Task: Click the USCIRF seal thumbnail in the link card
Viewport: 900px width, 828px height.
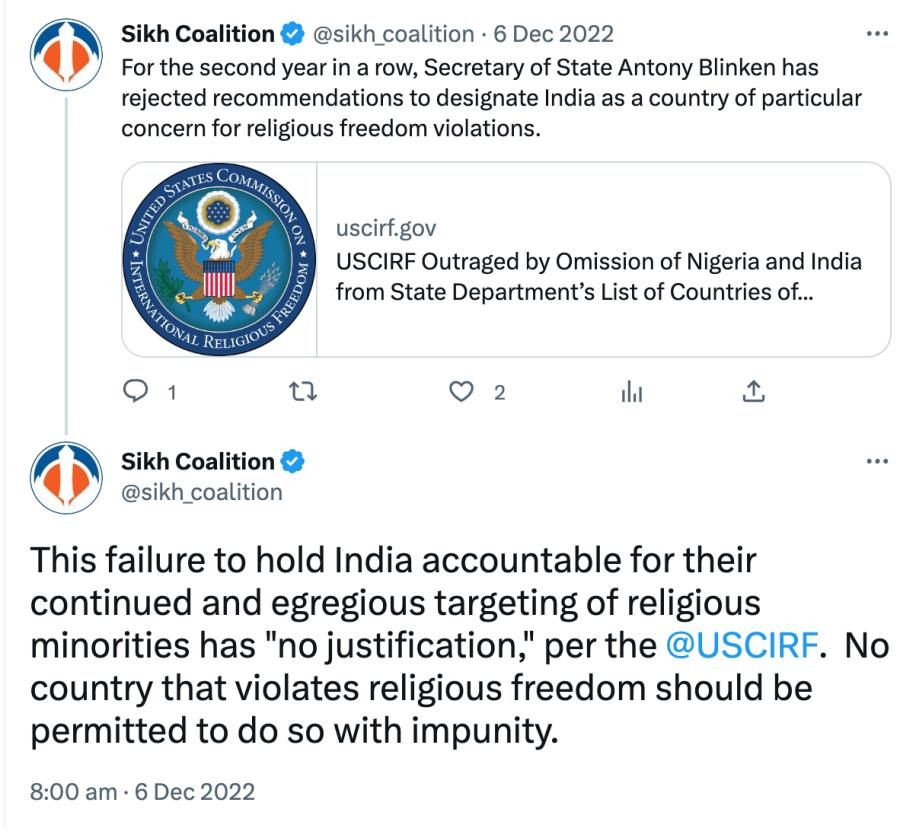Action: click(220, 259)
